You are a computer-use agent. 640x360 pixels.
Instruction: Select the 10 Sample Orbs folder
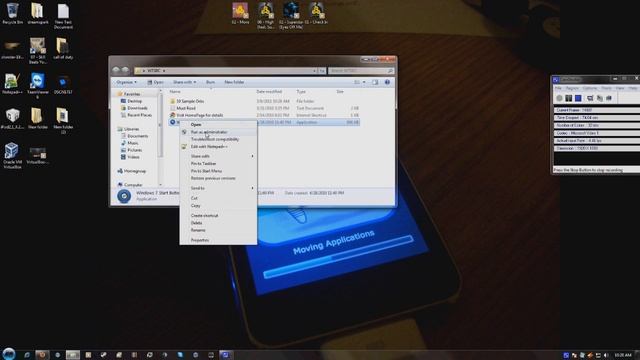coord(190,101)
